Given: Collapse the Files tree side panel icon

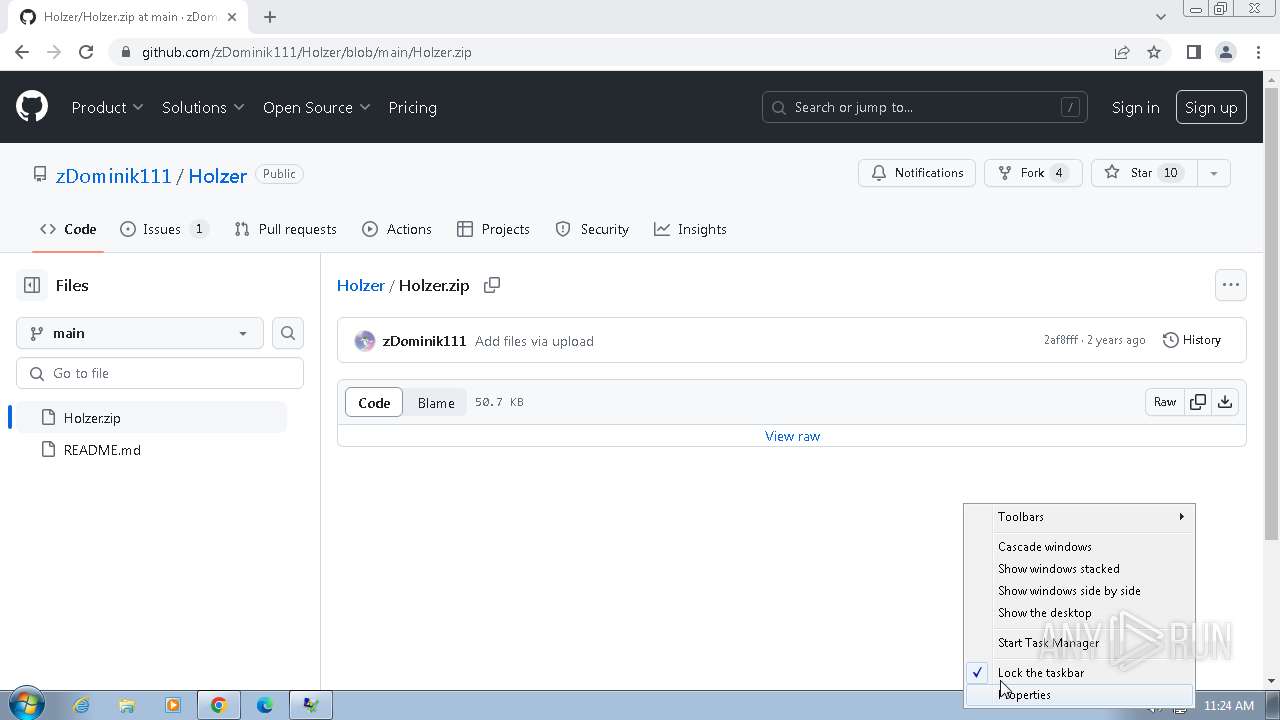Looking at the screenshot, I should (x=32, y=285).
